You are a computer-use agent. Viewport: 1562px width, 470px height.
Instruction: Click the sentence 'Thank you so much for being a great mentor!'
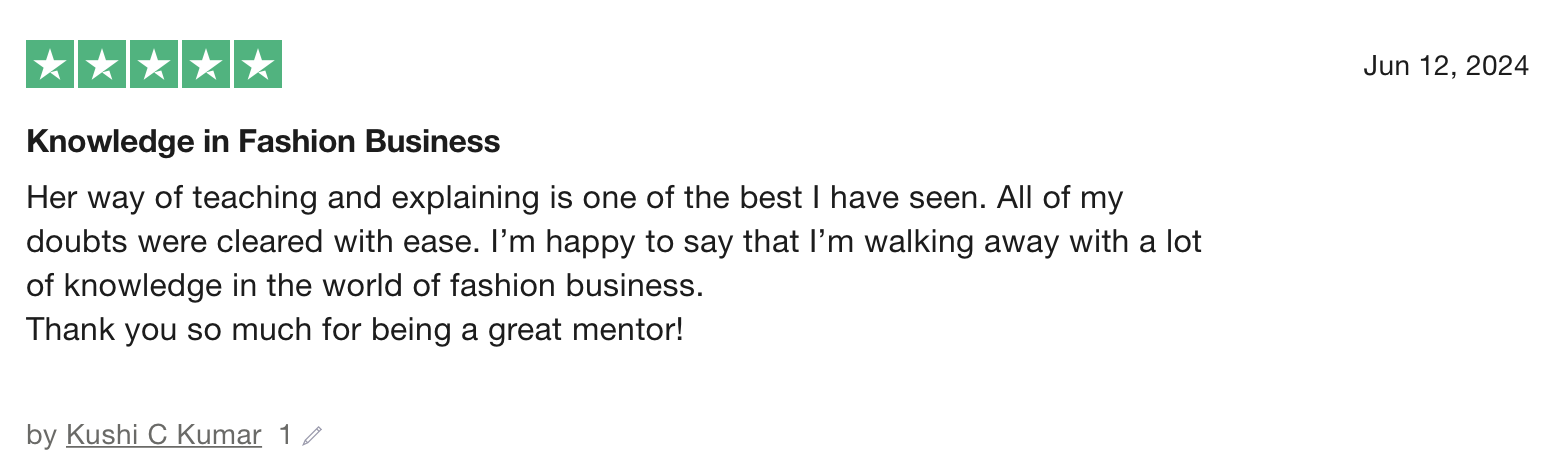(355, 329)
